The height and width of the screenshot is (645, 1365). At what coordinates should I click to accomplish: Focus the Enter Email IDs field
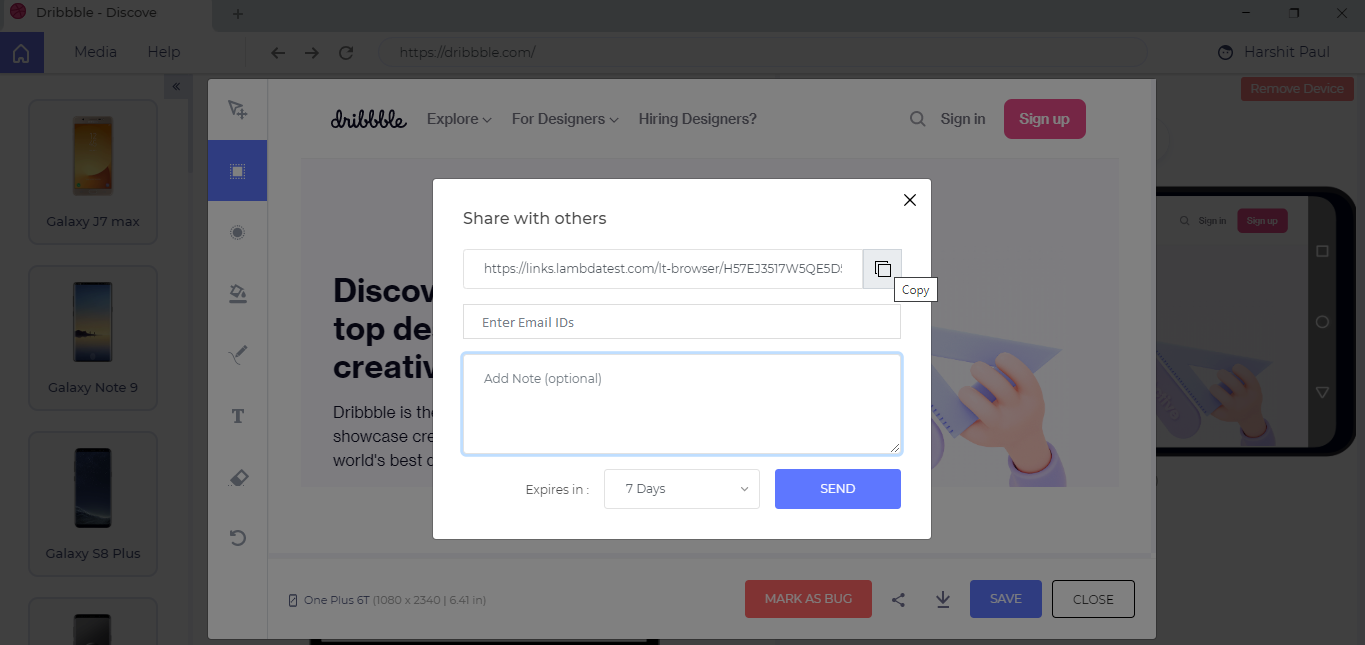click(682, 322)
